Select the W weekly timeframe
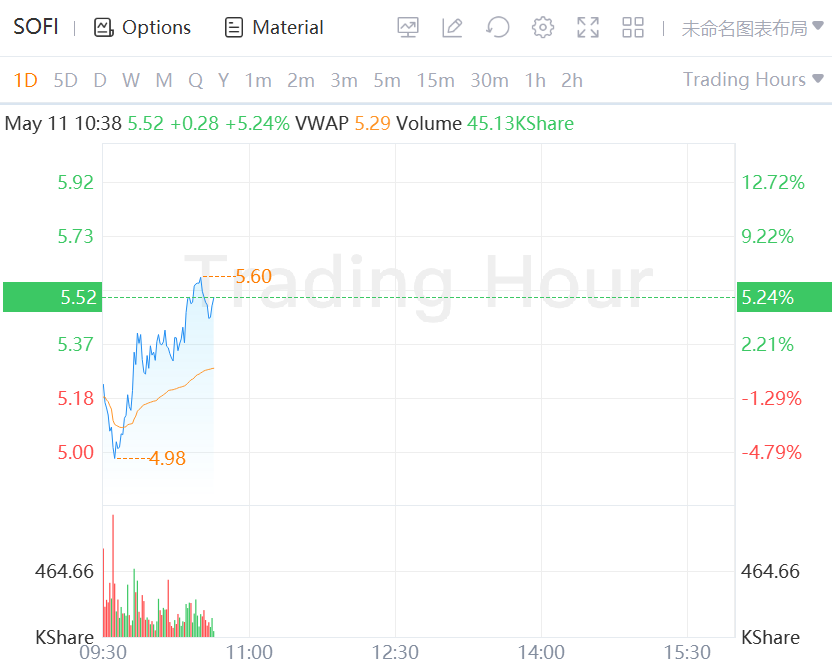 (131, 80)
